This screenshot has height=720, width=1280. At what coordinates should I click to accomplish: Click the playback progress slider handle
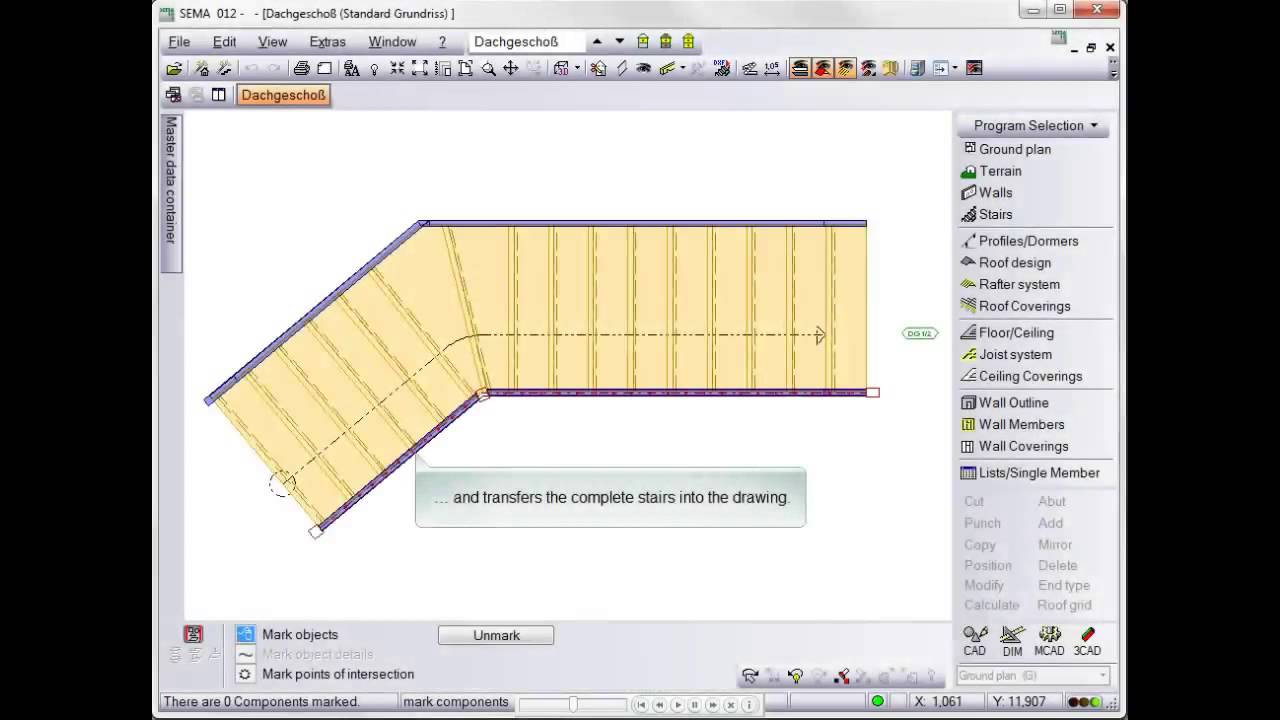(573, 705)
